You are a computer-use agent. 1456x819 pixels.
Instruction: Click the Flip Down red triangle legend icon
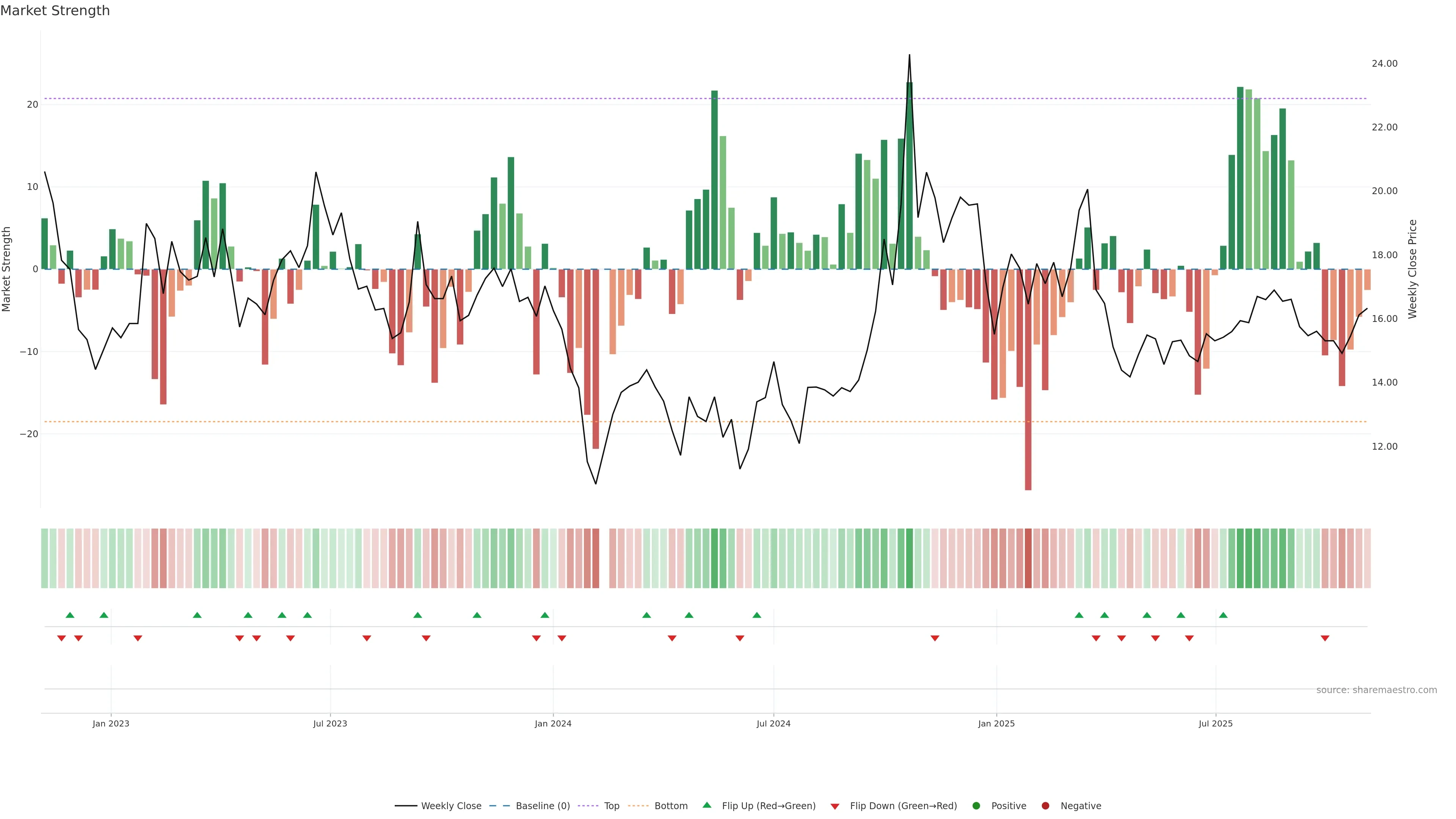[x=835, y=806]
